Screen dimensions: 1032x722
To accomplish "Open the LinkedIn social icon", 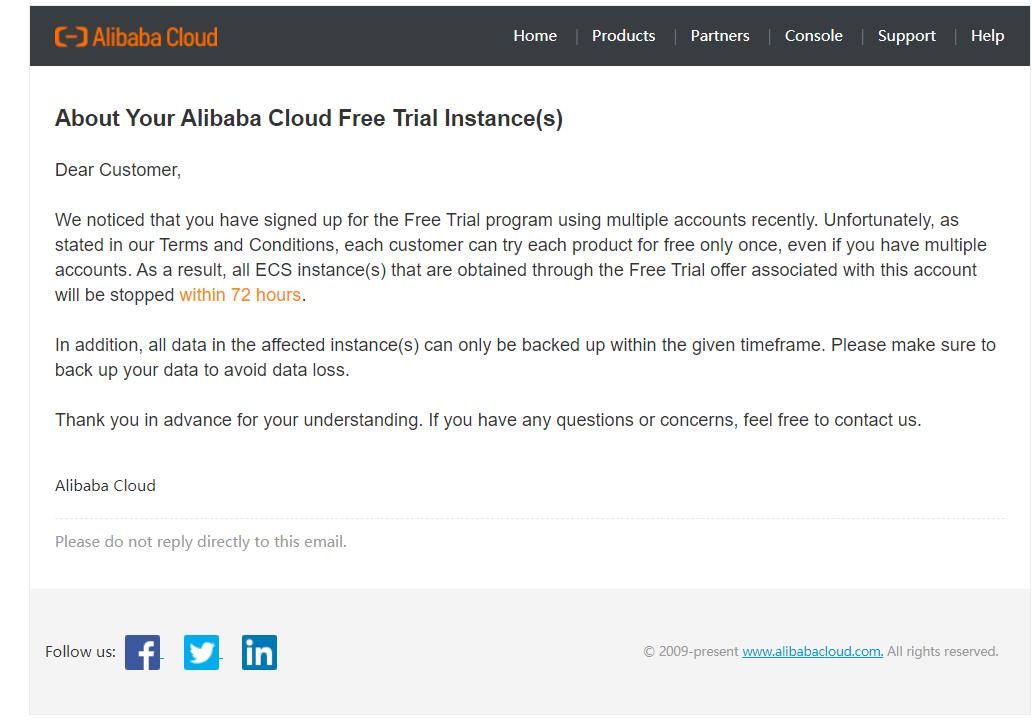I will [259, 653].
